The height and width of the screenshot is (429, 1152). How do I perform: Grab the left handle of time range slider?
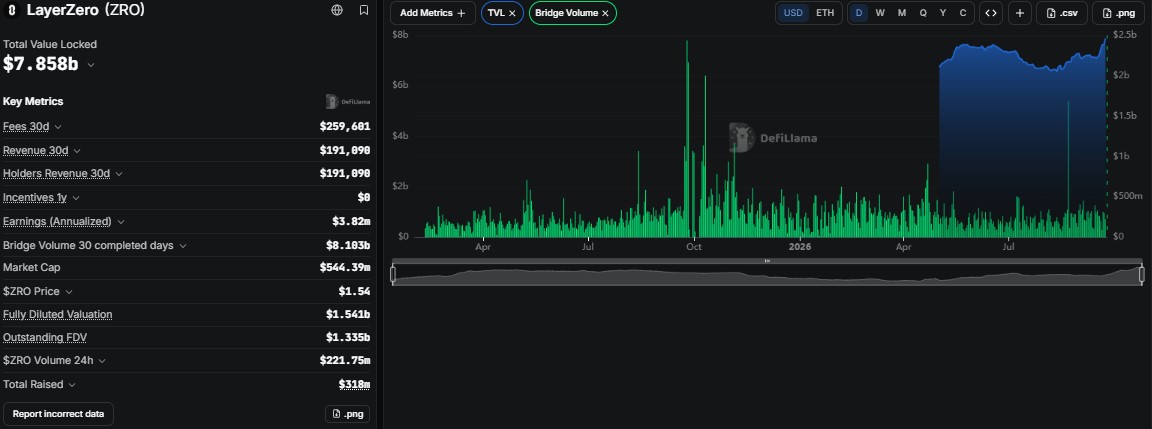coord(393,274)
